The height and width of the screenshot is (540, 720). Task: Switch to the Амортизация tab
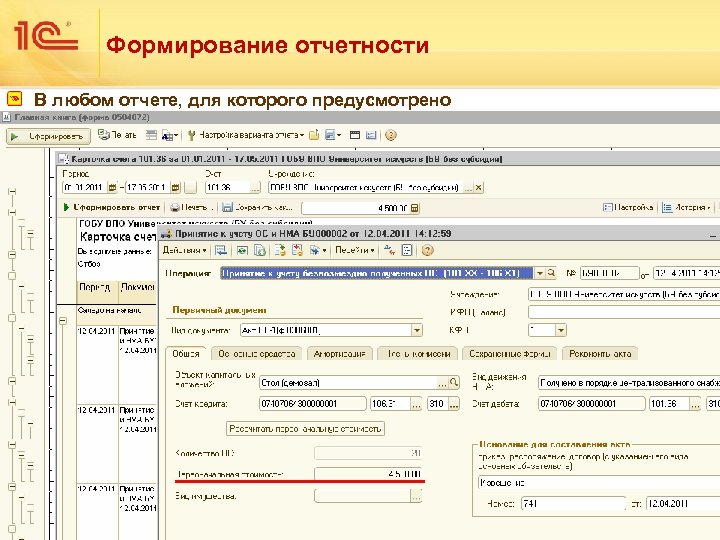point(340,354)
